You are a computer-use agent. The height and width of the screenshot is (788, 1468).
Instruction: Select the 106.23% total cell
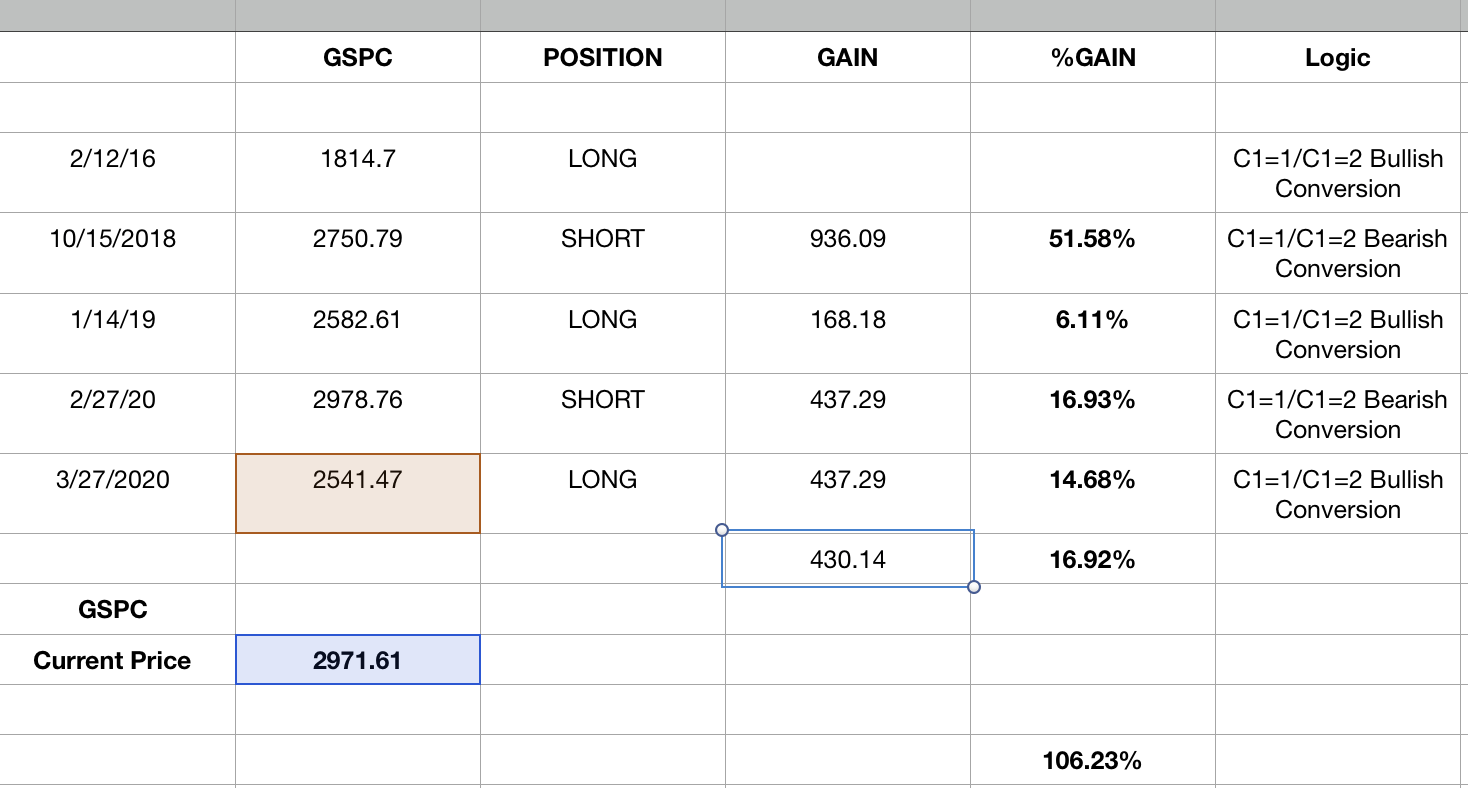tap(1093, 761)
